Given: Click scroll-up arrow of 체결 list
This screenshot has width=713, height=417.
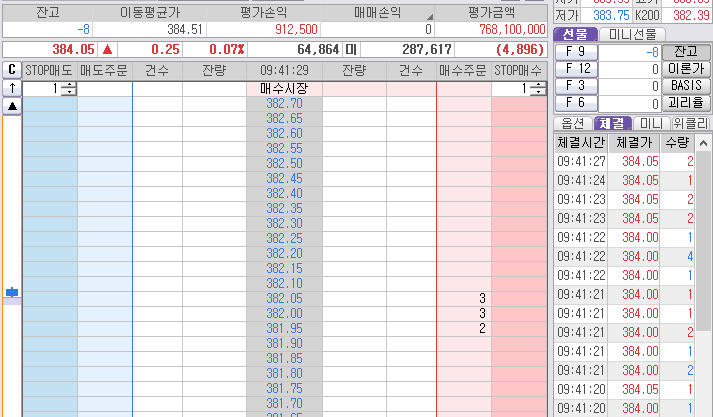Looking at the screenshot, I should click(x=703, y=144).
